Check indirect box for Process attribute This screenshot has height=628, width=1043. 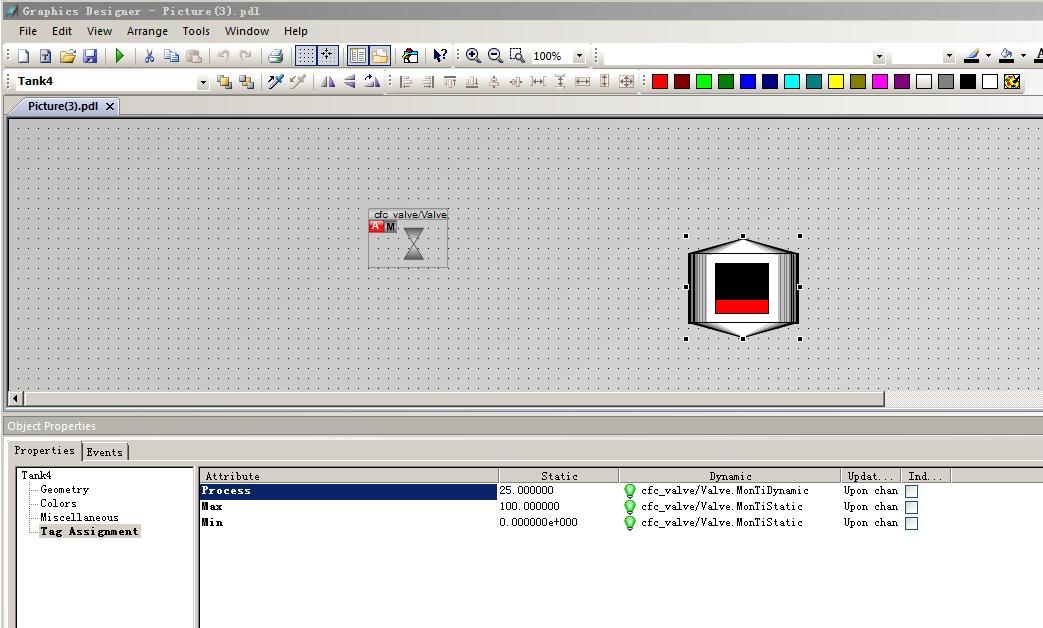click(911, 491)
